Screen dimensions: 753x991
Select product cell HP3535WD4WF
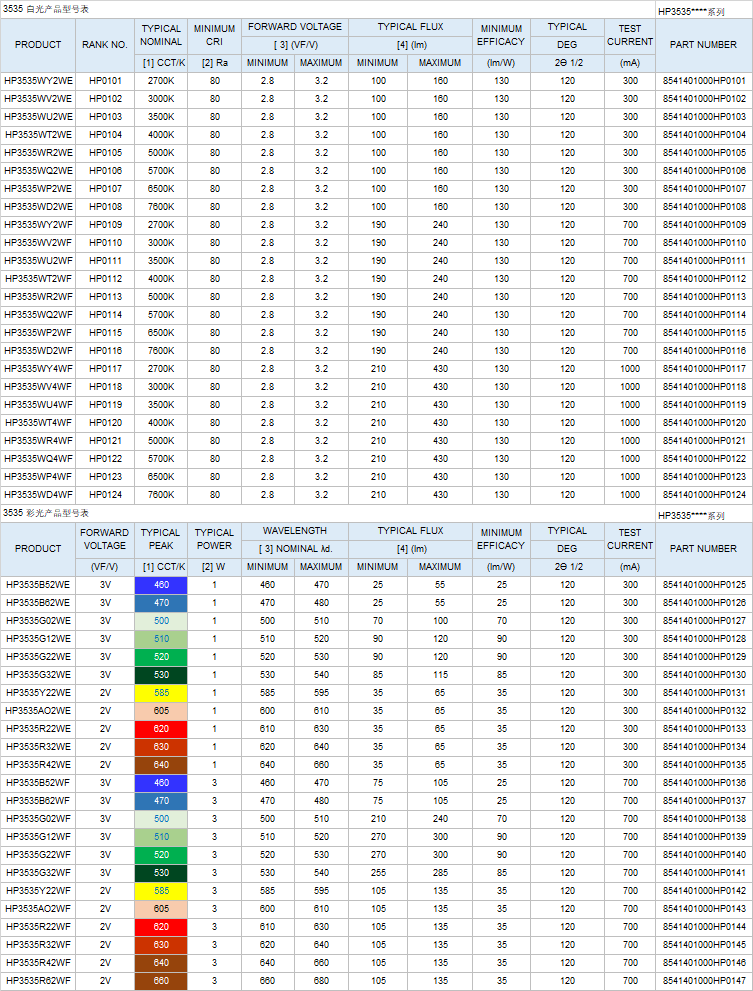(x=38, y=495)
